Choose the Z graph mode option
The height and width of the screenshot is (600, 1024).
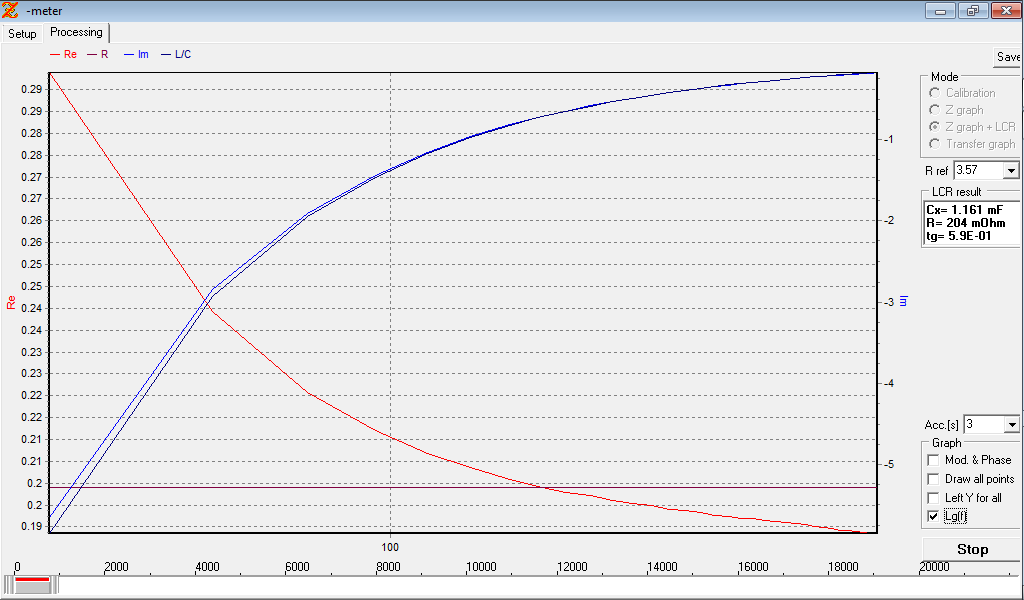935,110
